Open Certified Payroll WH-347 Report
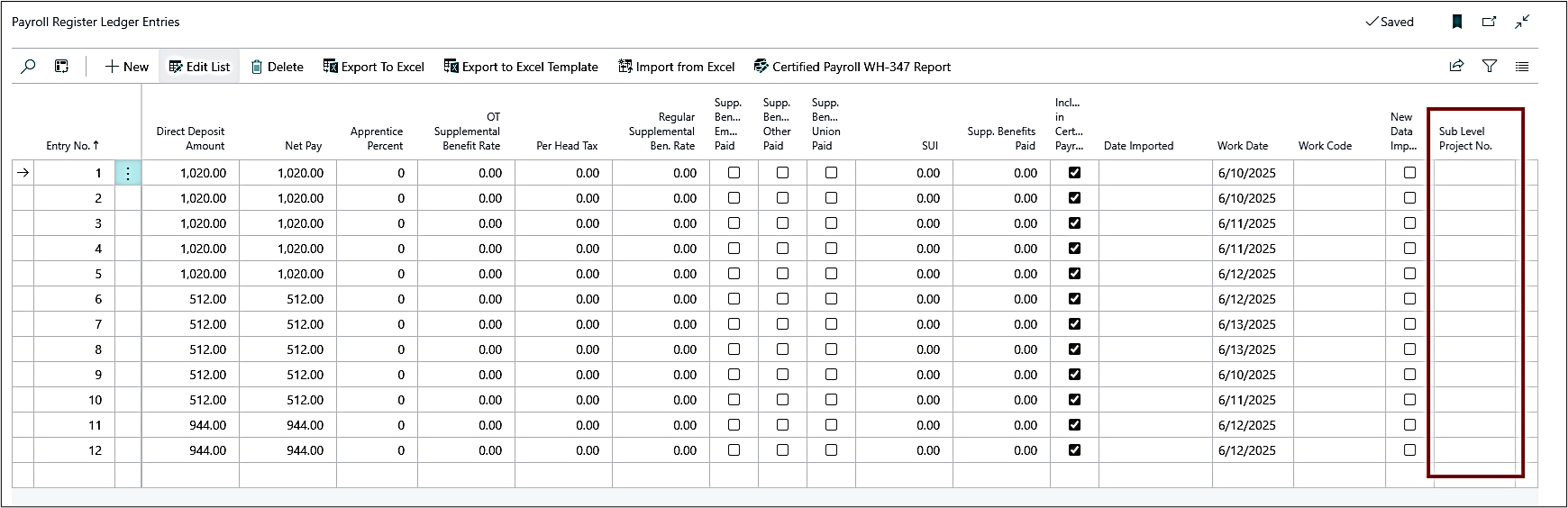This screenshot has width=1568, height=508. point(852,67)
